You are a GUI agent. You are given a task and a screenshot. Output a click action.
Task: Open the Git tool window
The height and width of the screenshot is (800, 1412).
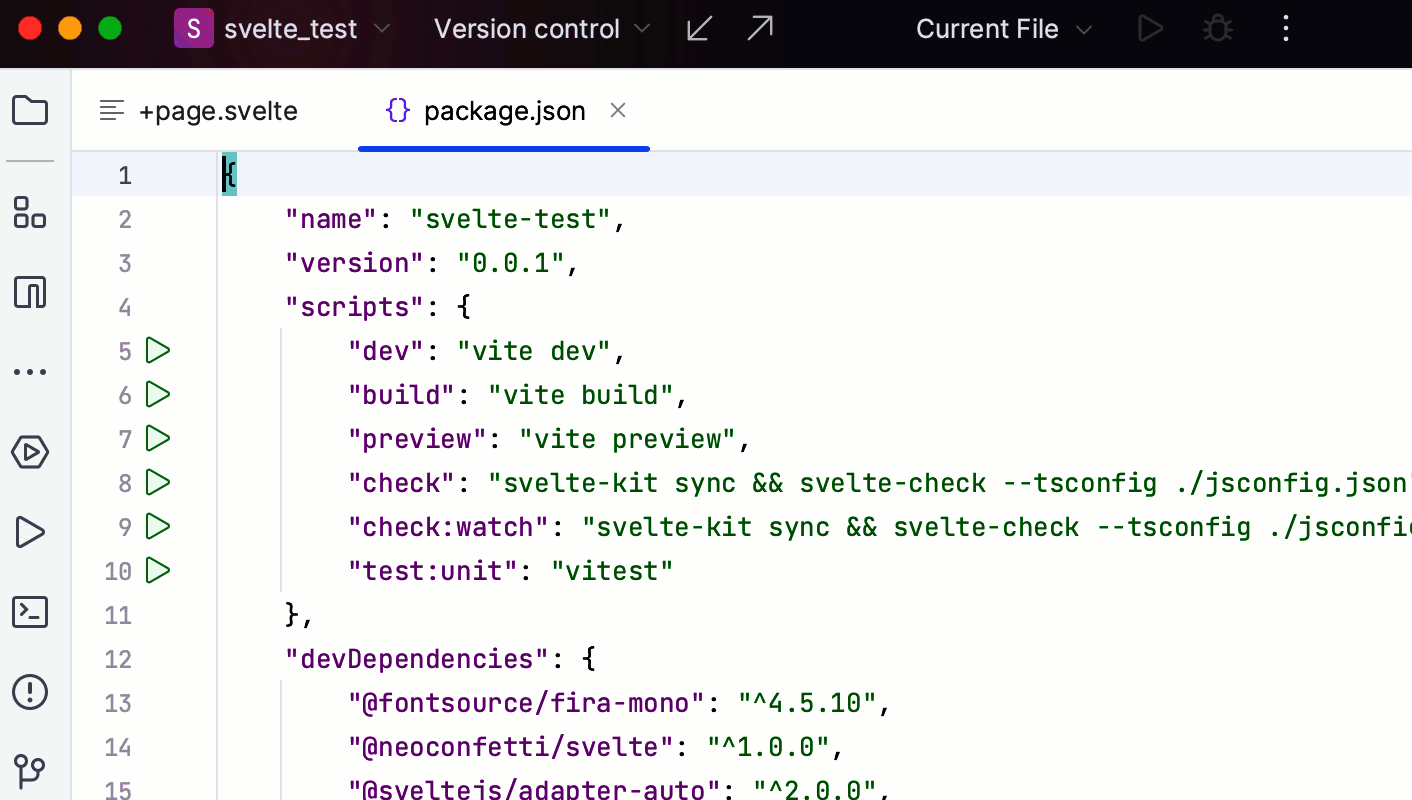click(x=30, y=771)
